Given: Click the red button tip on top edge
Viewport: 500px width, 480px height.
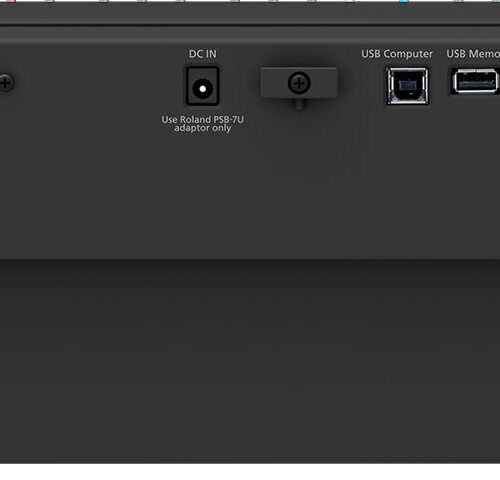Looking at the screenshot, I should tap(10, 1).
